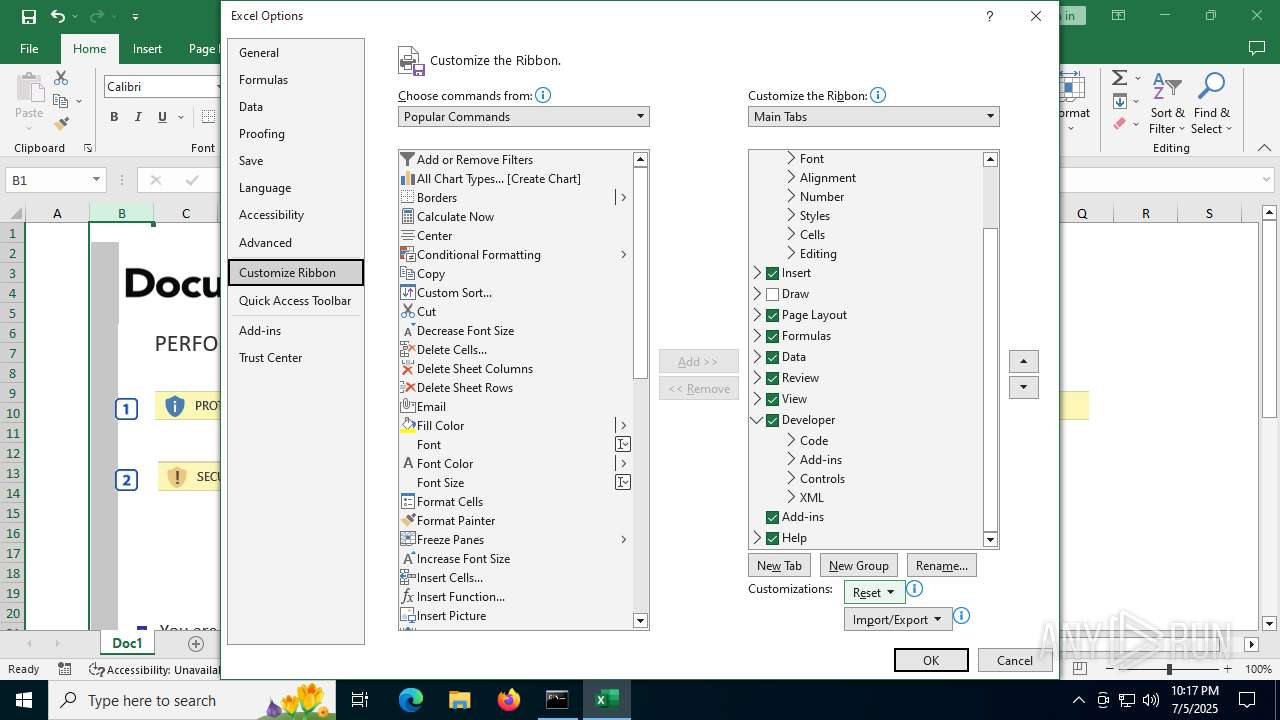
Task: Expand the Code group under Developer
Action: 791,440
